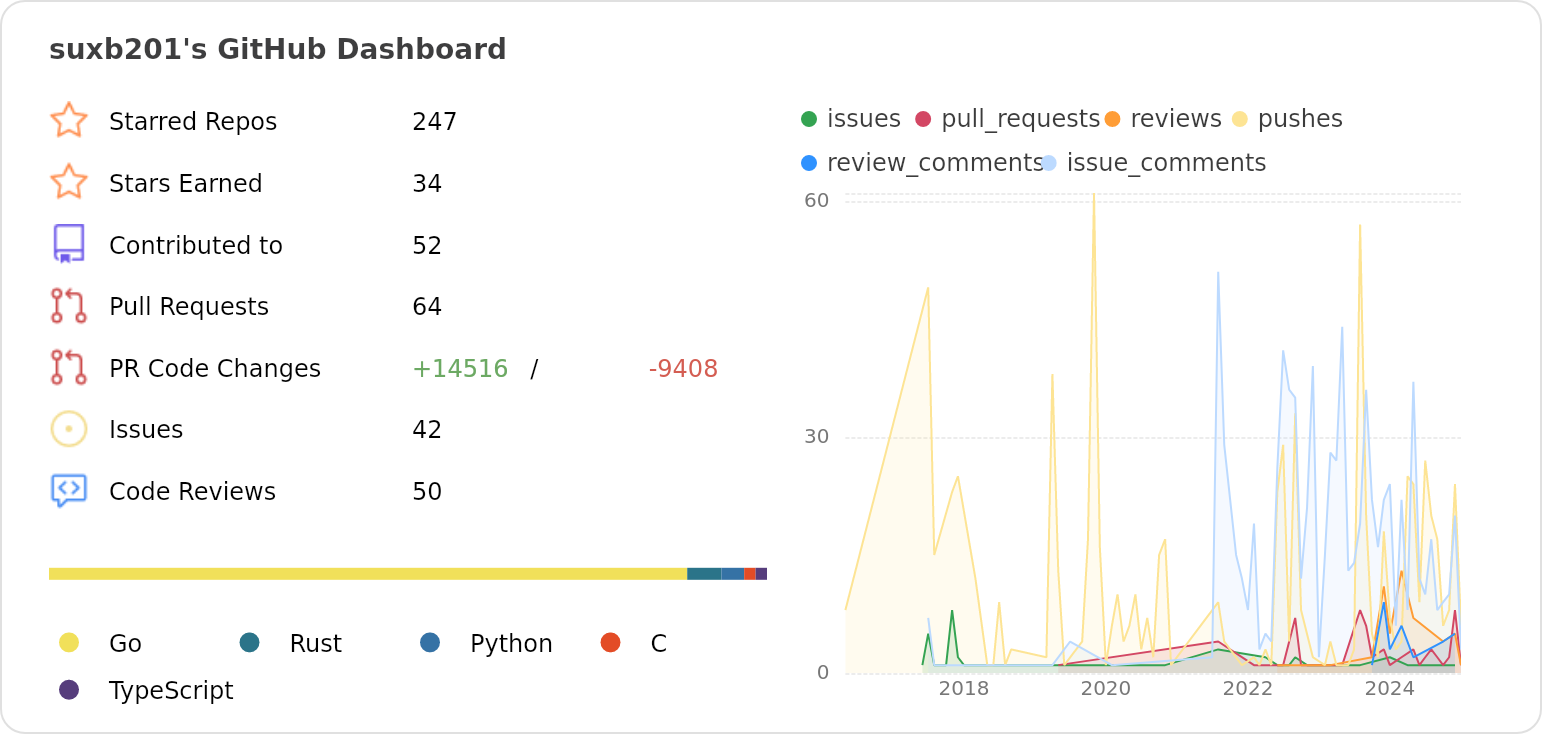Click the PR Code Changes icon
The height and width of the screenshot is (734, 1542).
69,367
